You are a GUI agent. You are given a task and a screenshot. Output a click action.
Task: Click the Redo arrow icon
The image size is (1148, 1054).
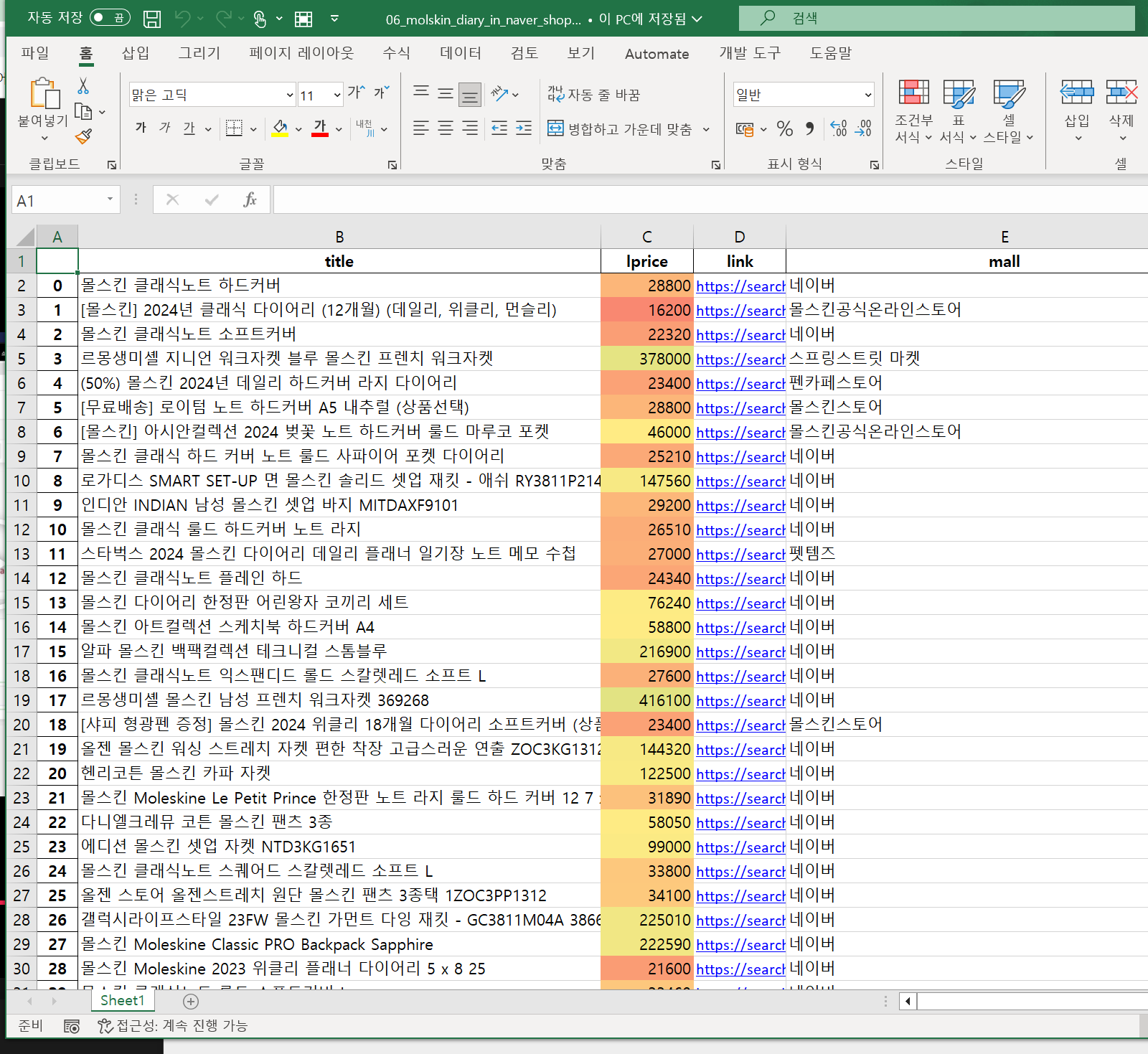[224, 19]
